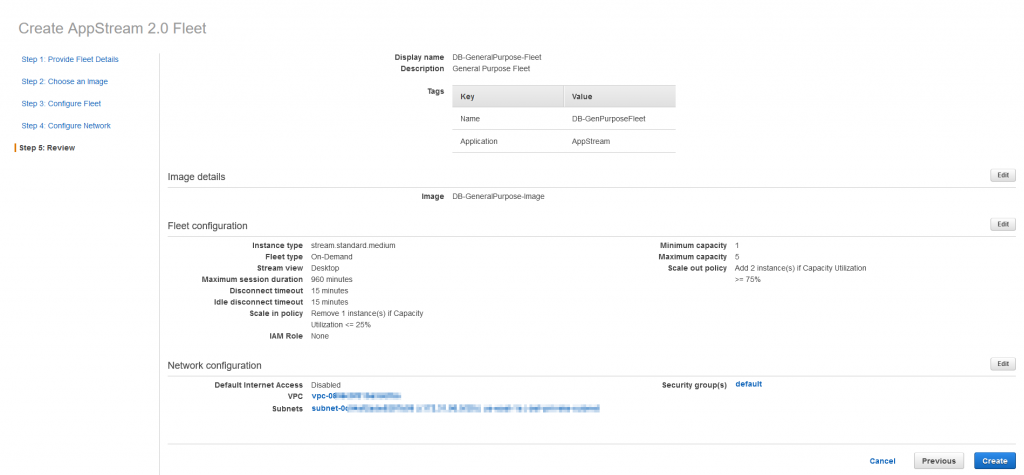Cancel the fleet creation
This screenshot has width=1024, height=475.
pos(882,461)
